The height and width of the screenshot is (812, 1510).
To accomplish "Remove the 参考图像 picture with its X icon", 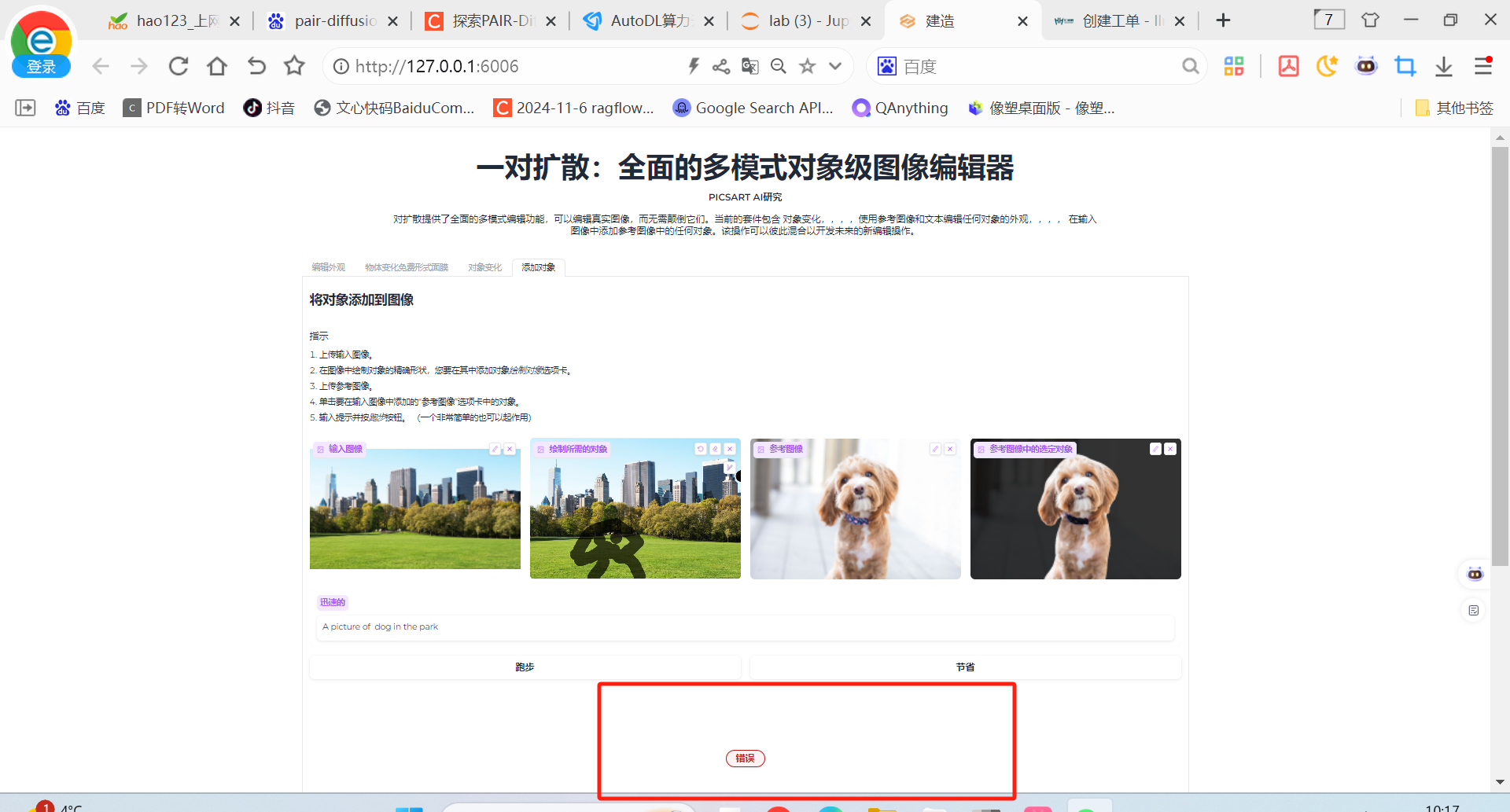I will [950, 449].
